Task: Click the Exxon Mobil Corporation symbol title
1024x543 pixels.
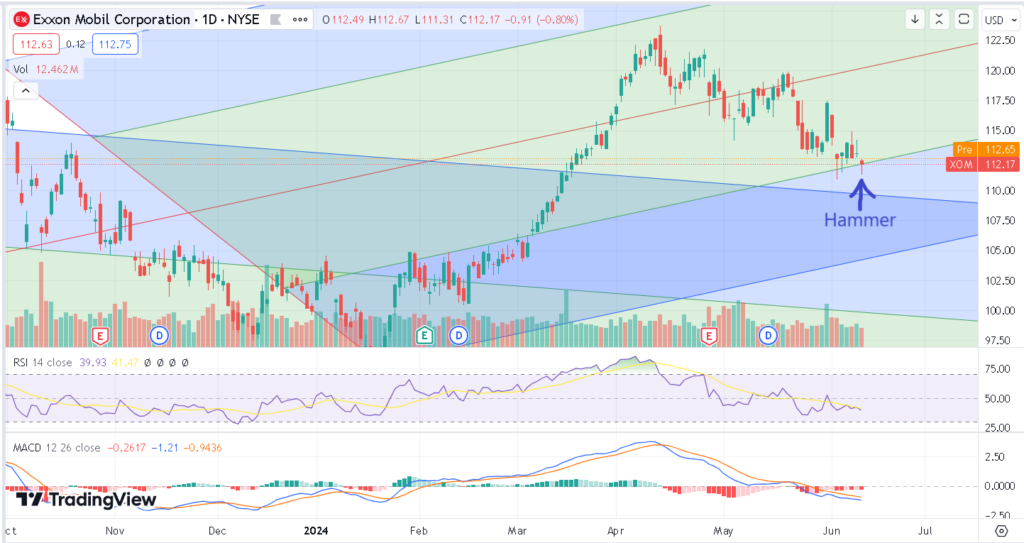Action: pos(112,20)
